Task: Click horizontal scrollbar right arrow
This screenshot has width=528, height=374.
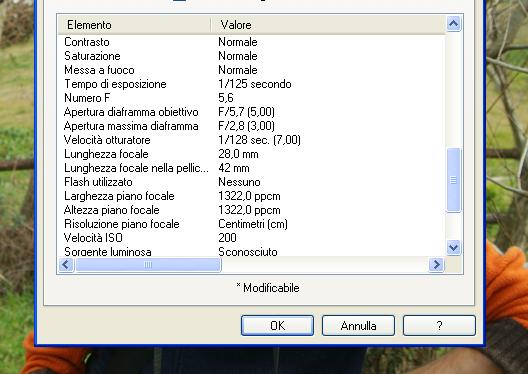Action: [437, 265]
